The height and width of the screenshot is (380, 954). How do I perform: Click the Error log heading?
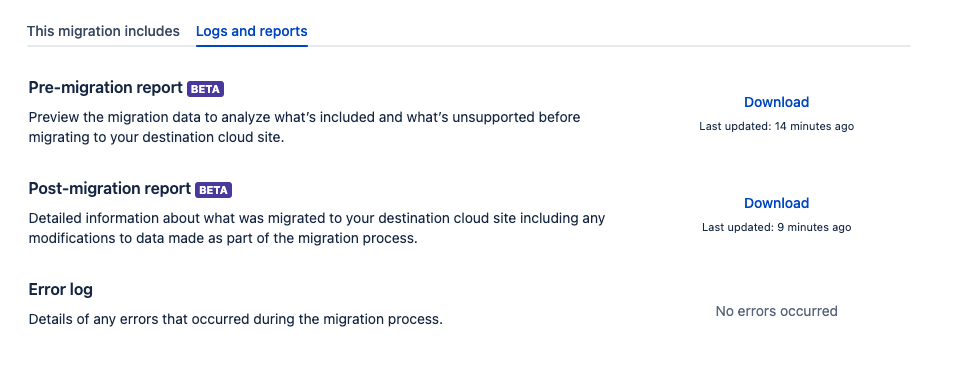[x=61, y=290]
